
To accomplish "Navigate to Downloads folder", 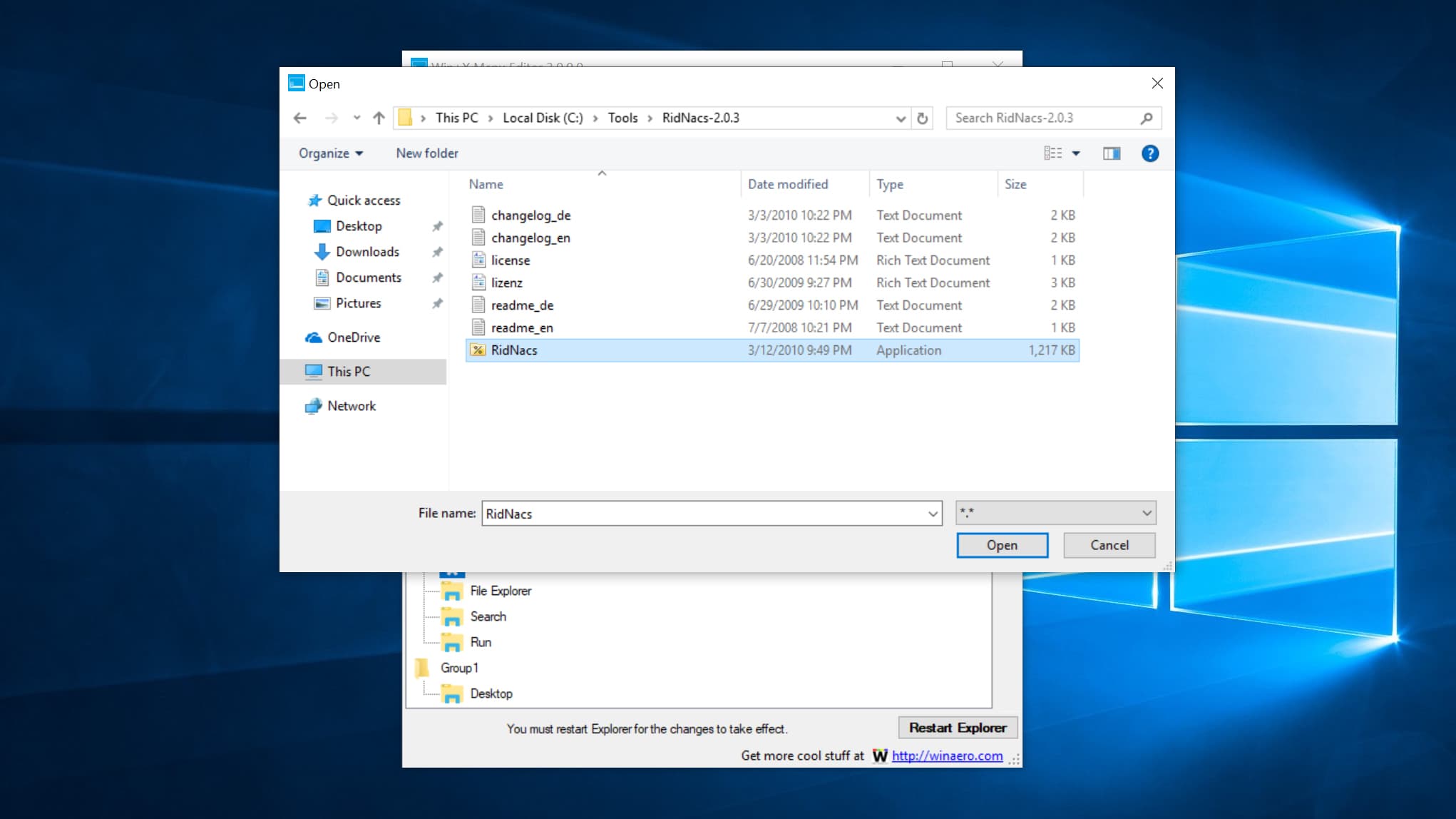I will [x=367, y=252].
